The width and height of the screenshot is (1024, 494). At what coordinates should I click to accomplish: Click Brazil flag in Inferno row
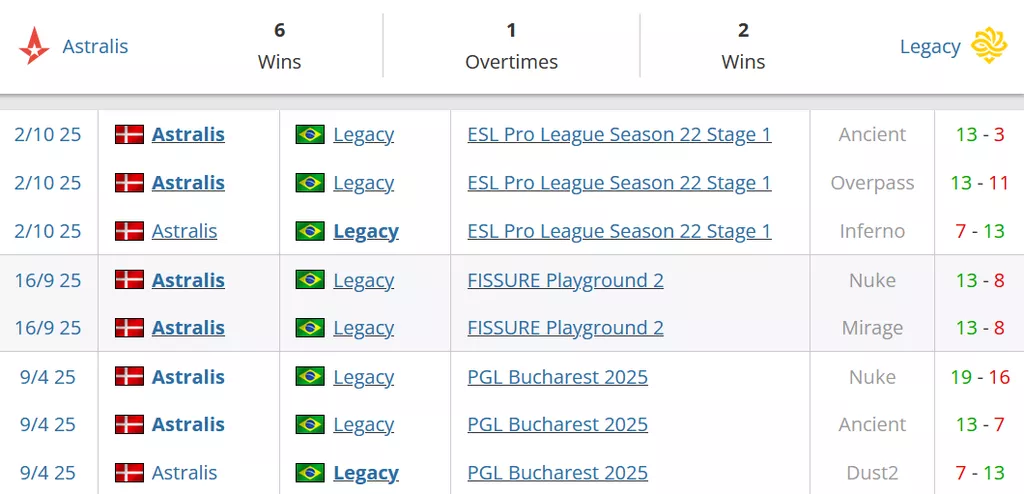(x=310, y=231)
